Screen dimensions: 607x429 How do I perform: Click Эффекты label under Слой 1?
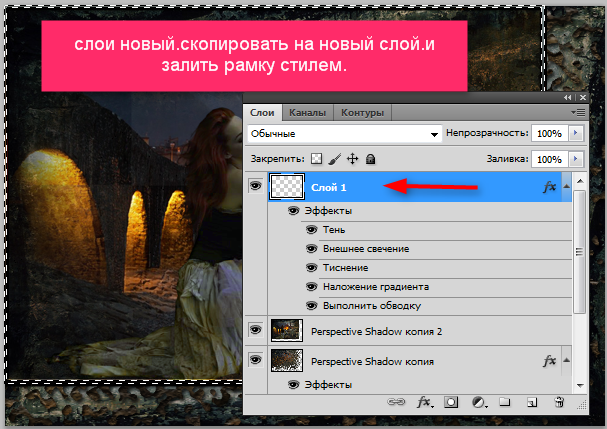tap(328, 211)
